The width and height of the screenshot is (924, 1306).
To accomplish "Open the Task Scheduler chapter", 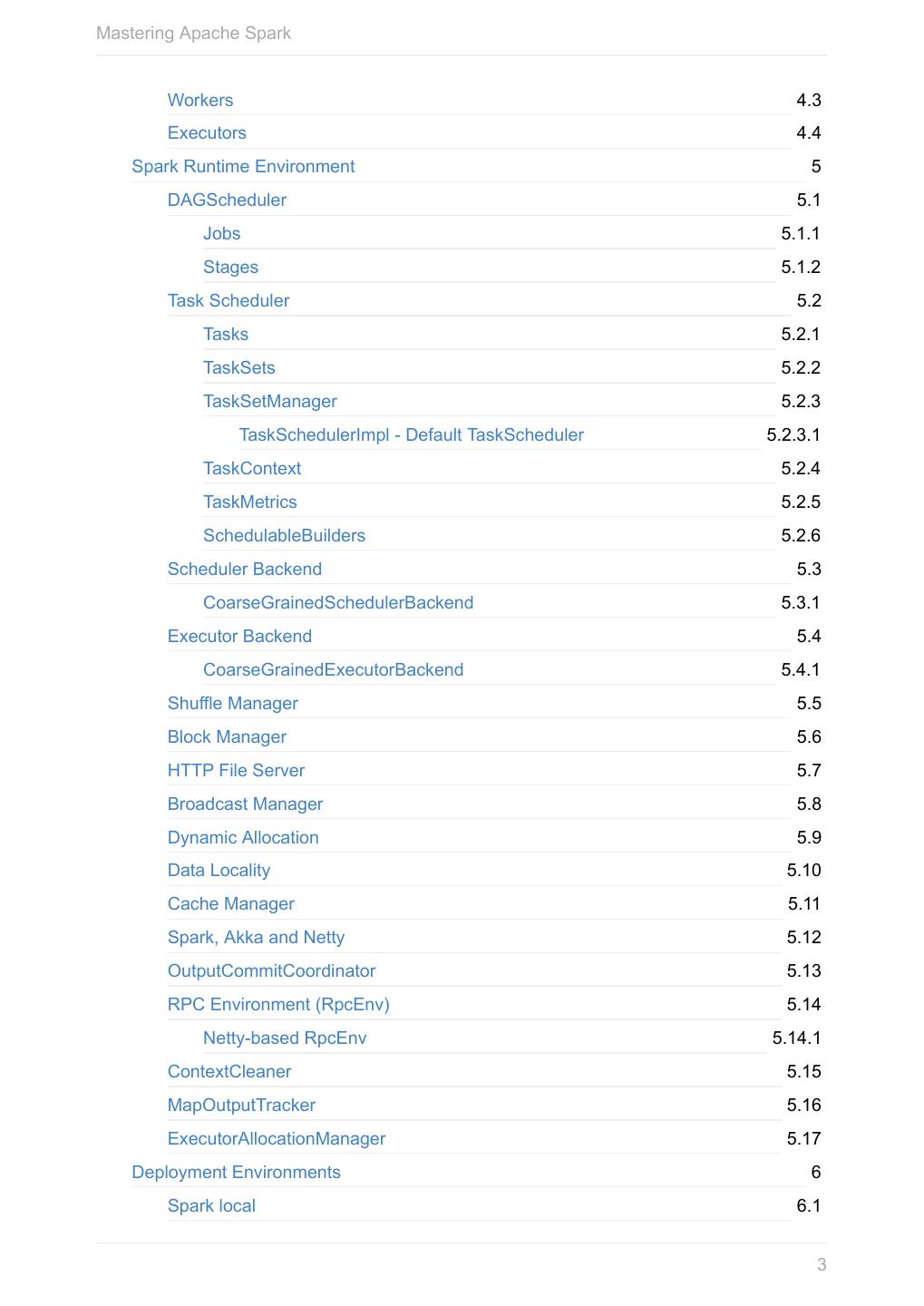I will (x=229, y=301).
